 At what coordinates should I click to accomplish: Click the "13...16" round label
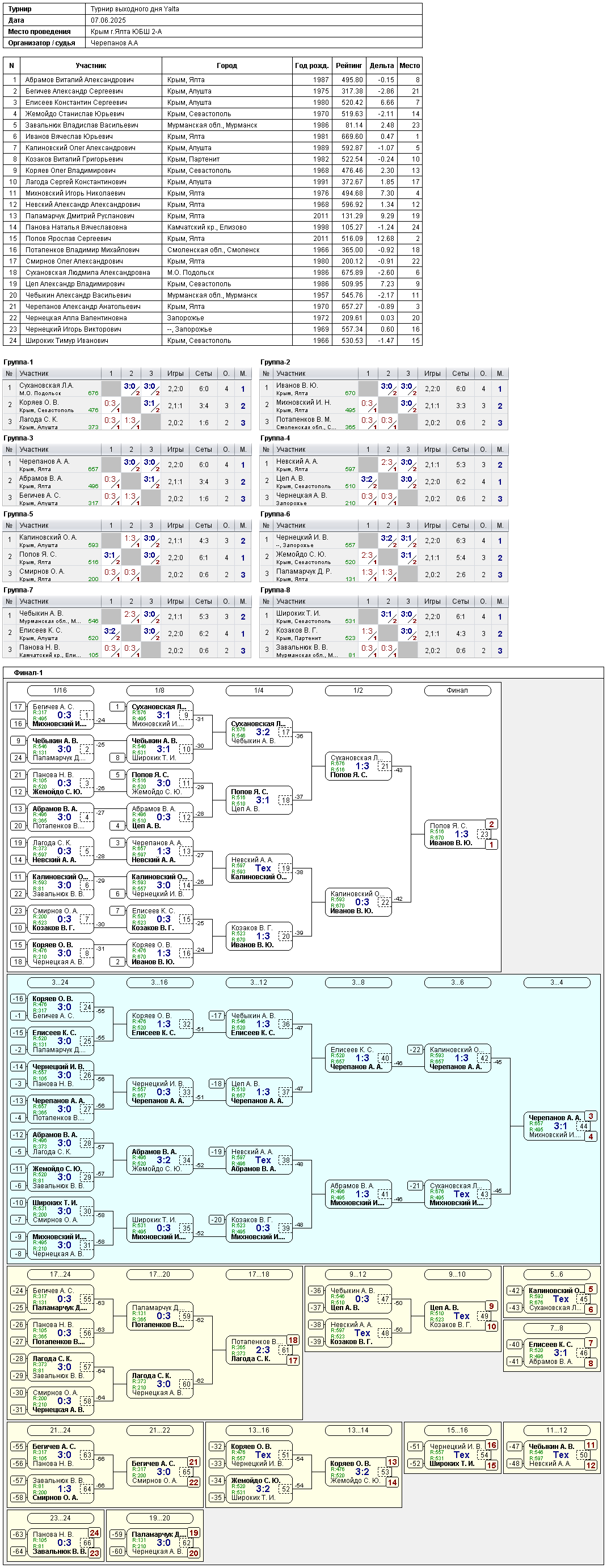click(x=259, y=1430)
